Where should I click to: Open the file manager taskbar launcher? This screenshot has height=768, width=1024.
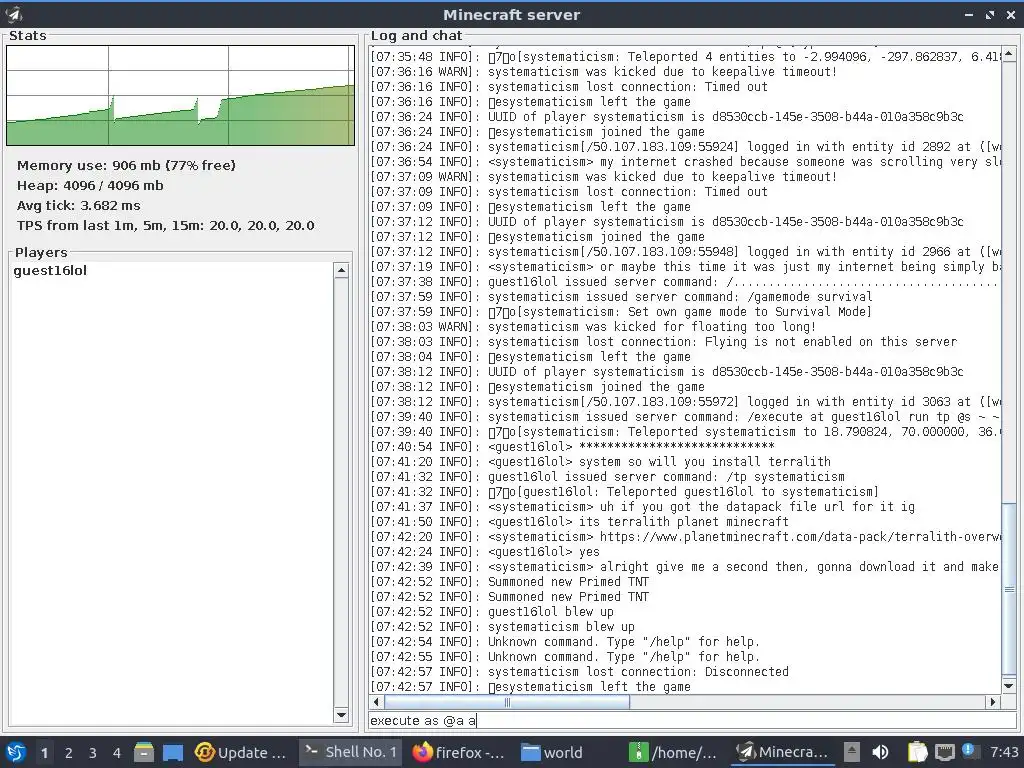[144, 753]
